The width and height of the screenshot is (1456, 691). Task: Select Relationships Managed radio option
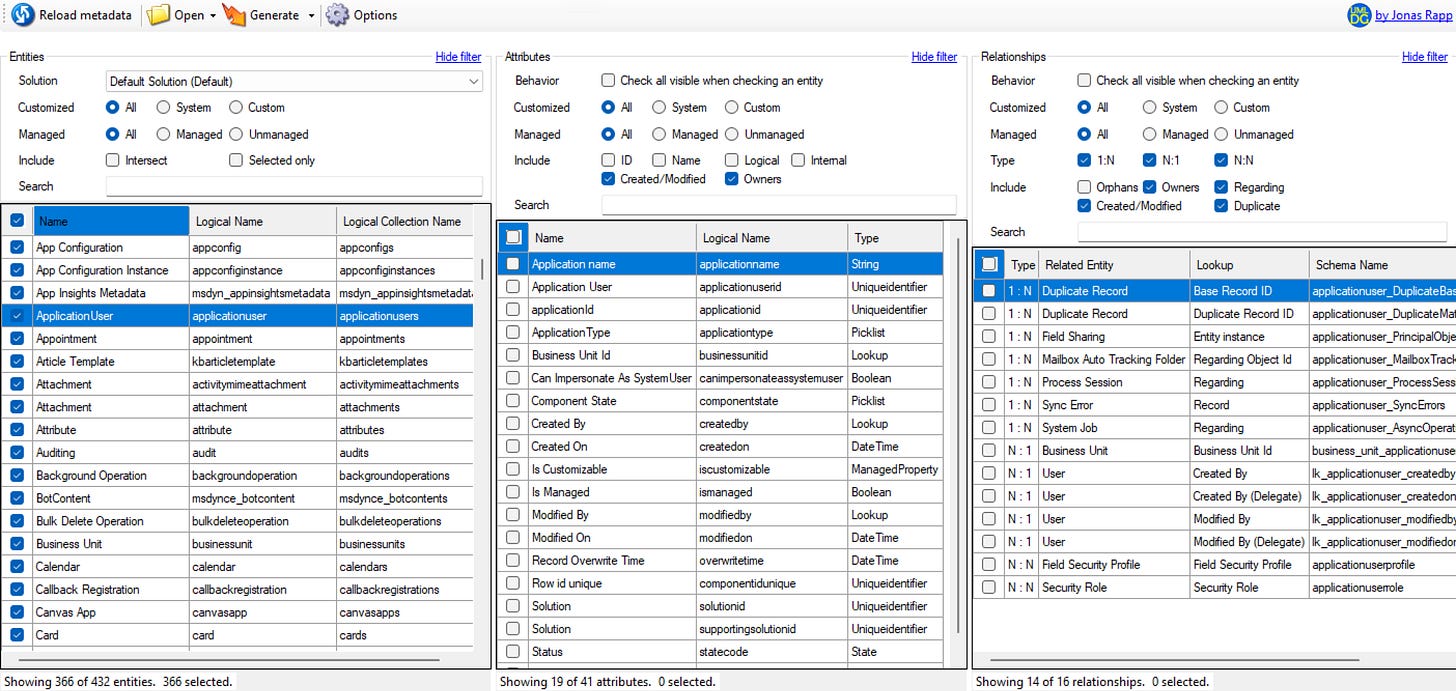[1150, 134]
